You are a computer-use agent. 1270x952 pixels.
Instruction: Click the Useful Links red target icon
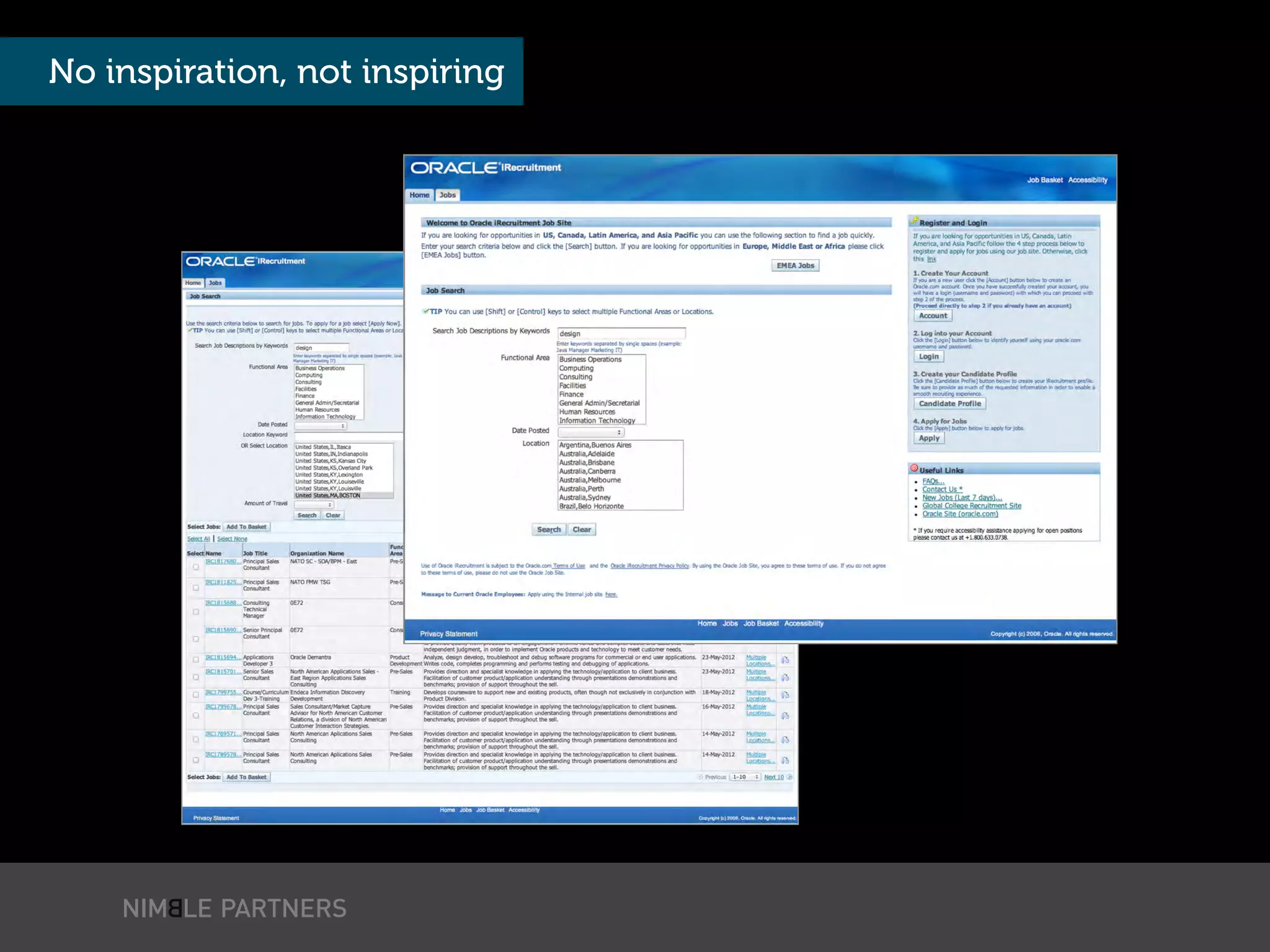(914, 469)
